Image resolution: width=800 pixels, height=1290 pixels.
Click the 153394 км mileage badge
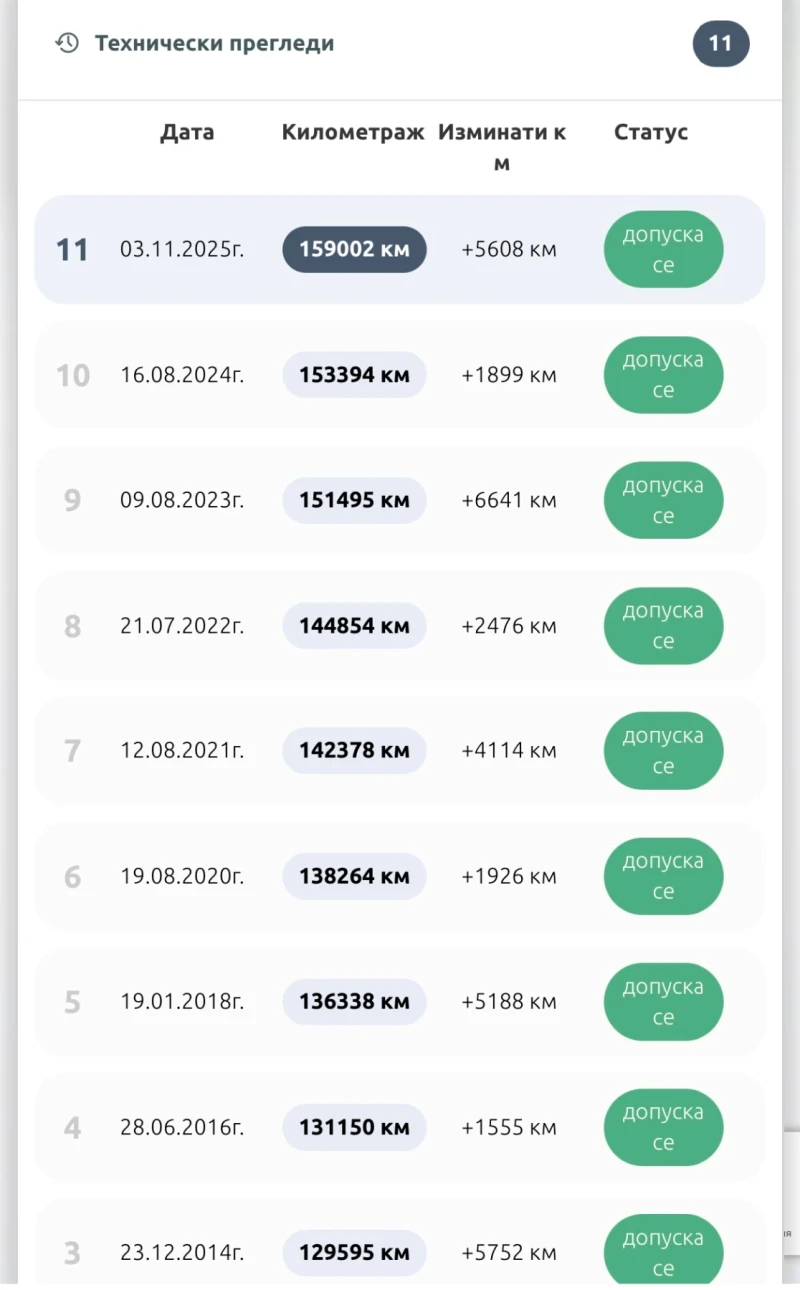pos(354,375)
